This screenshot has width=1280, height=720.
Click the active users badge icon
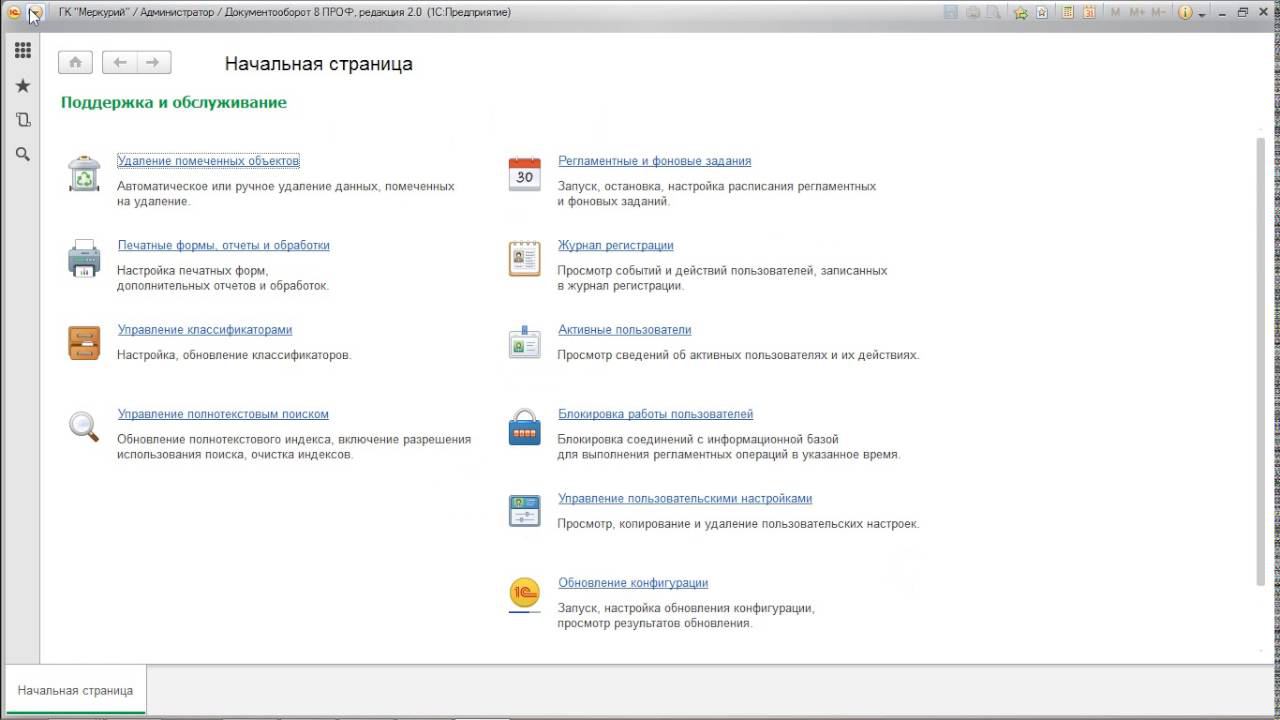(524, 343)
